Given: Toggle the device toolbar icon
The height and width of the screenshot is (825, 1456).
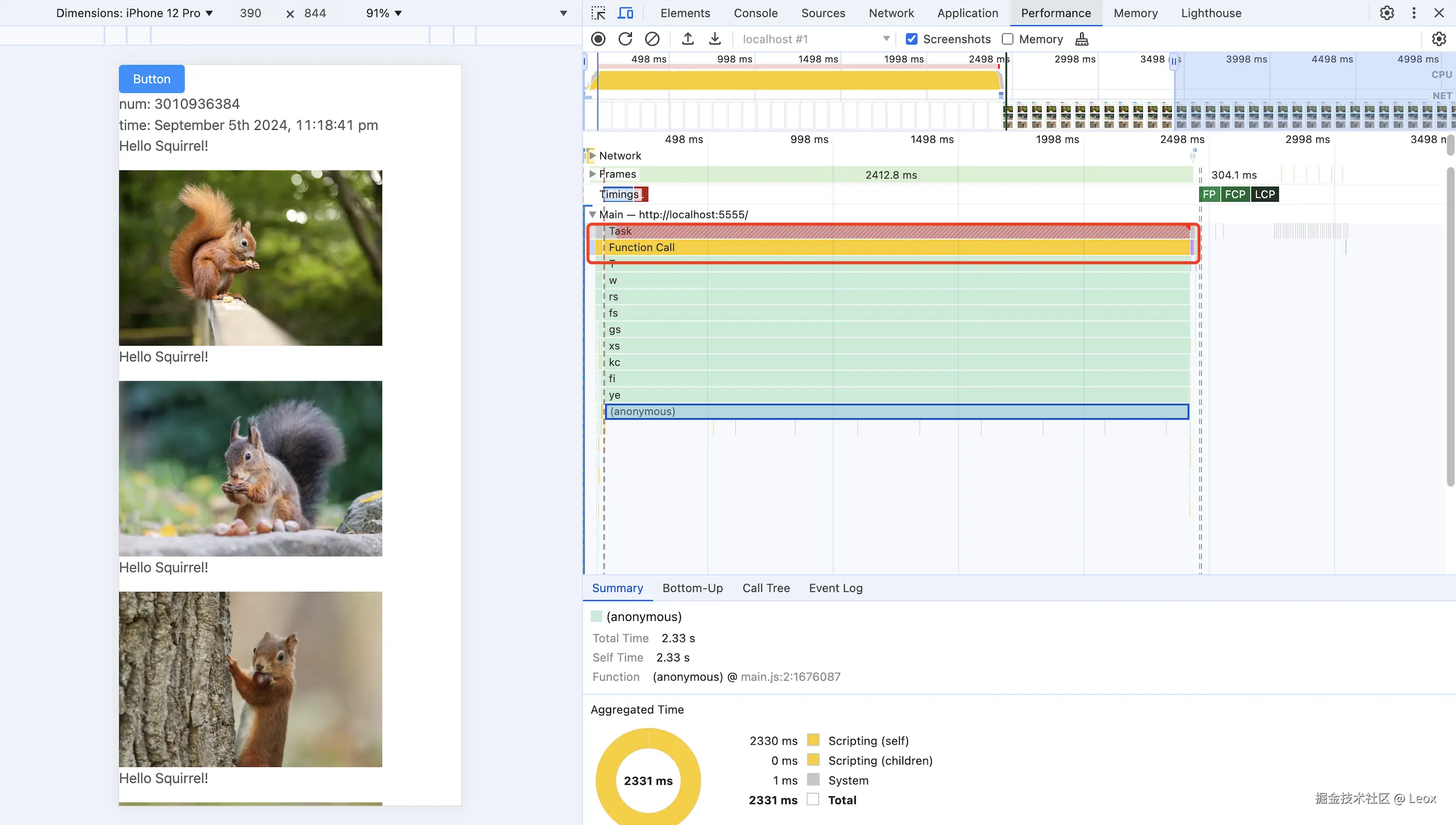Looking at the screenshot, I should pos(625,13).
